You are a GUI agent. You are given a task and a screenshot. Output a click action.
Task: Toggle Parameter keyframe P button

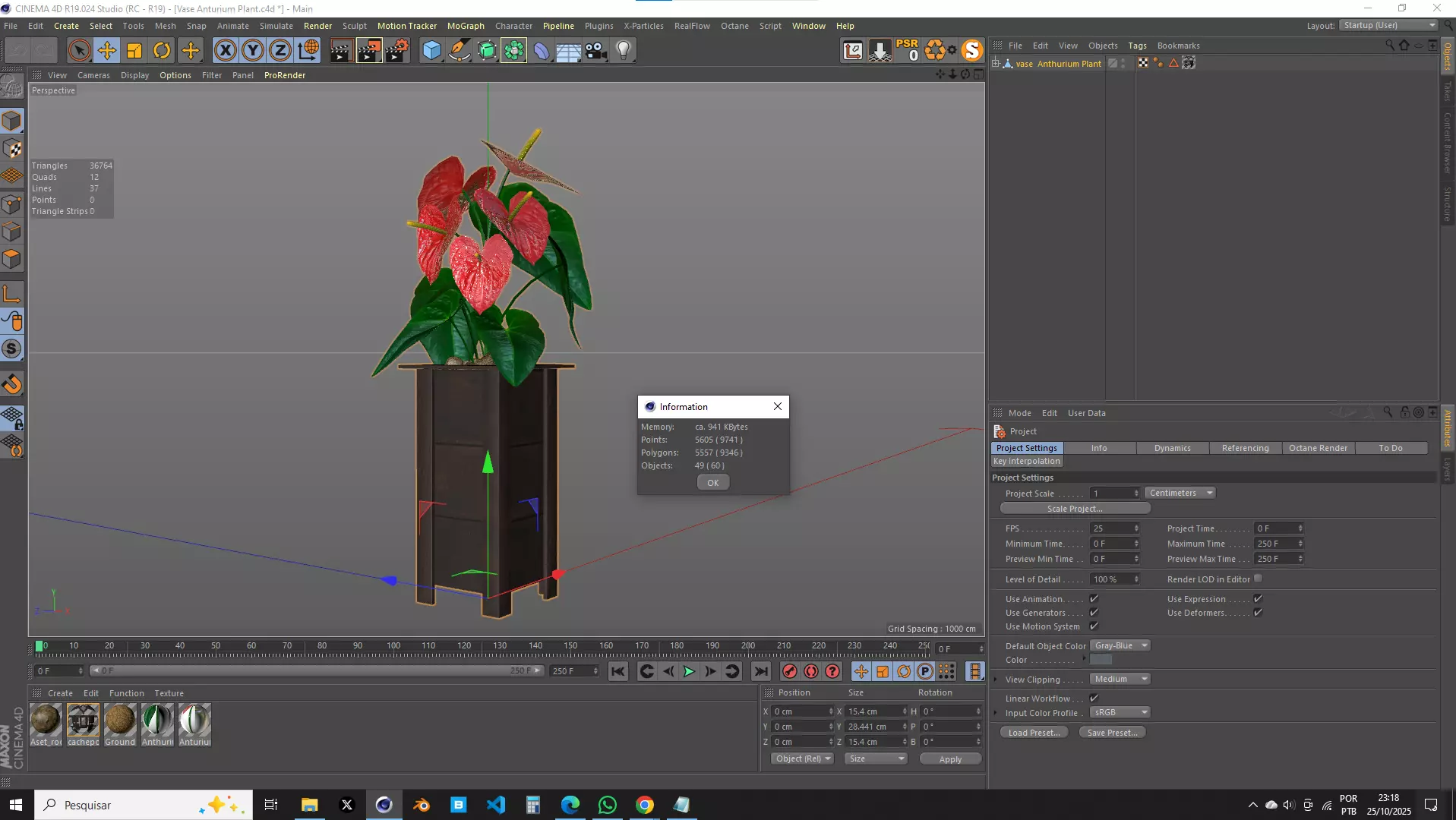pos(925,671)
